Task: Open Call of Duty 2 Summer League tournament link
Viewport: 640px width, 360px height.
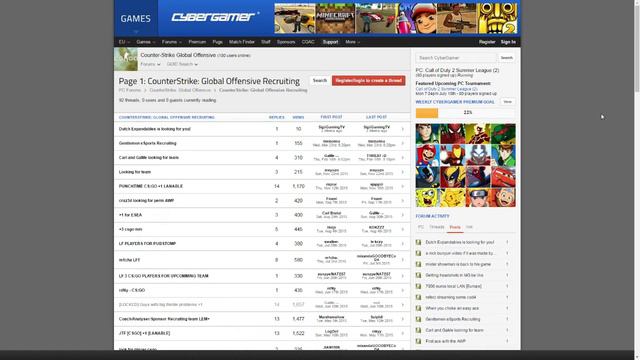Action: point(447,89)
